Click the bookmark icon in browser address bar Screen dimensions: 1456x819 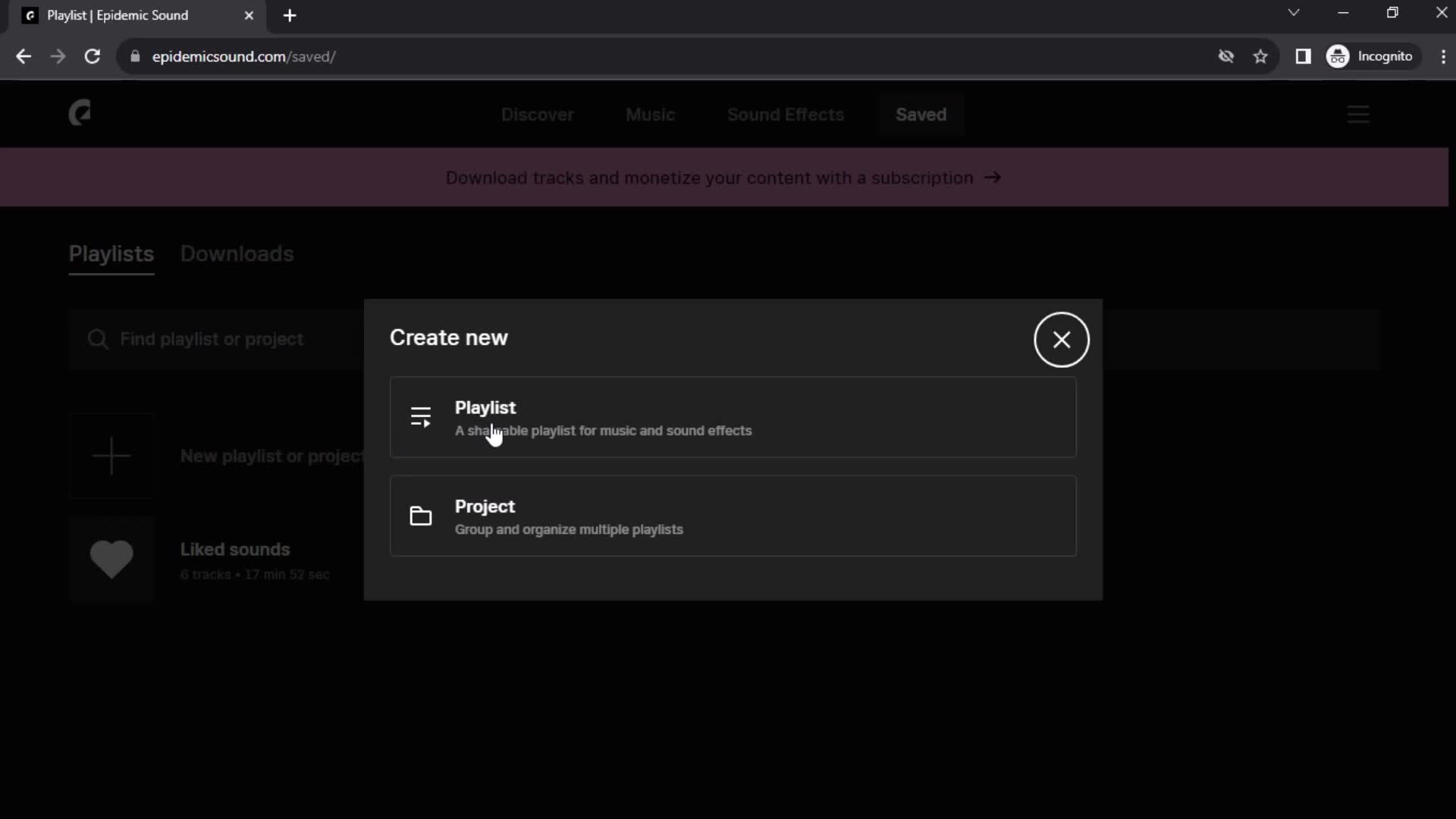point(1261,56)
